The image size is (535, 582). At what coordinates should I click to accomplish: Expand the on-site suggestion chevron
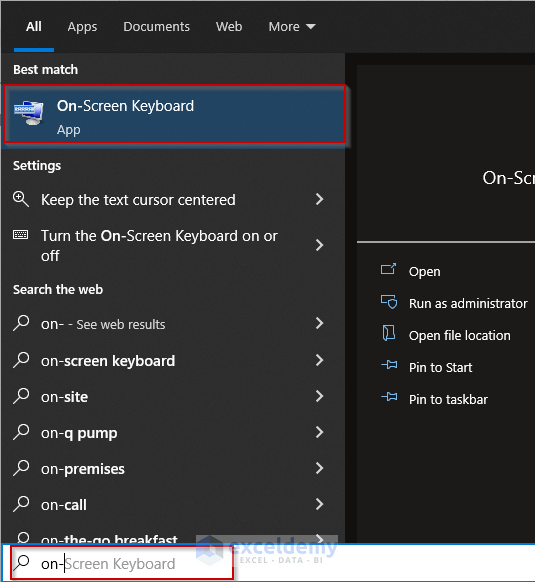click(319, 396)
